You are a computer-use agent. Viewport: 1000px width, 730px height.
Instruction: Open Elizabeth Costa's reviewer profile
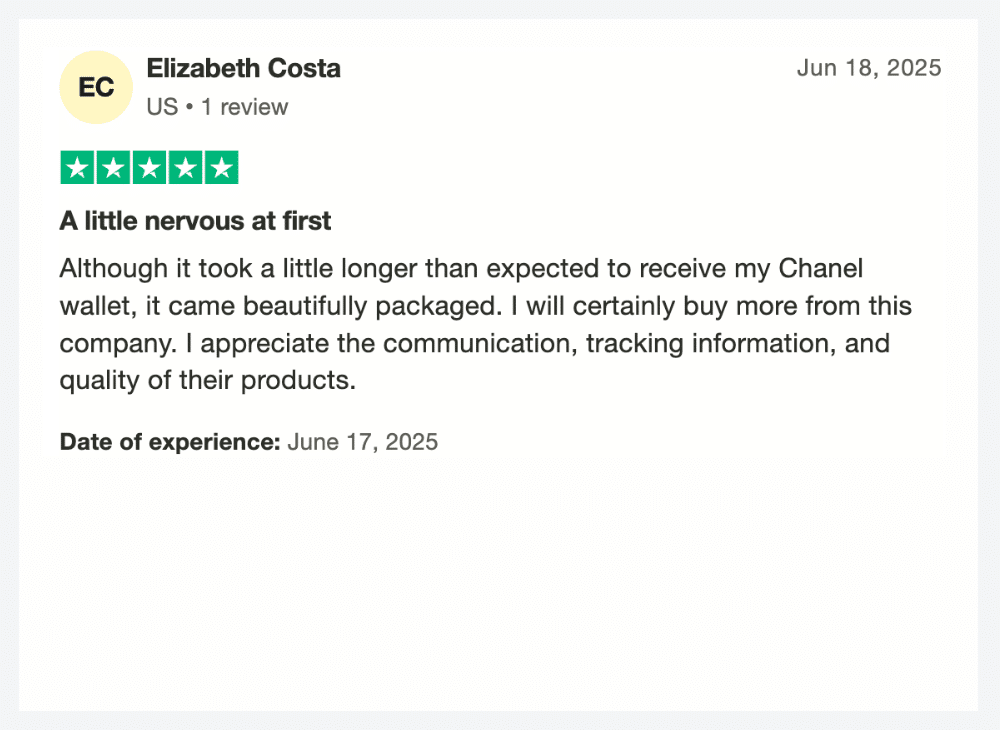pos(243,68)
